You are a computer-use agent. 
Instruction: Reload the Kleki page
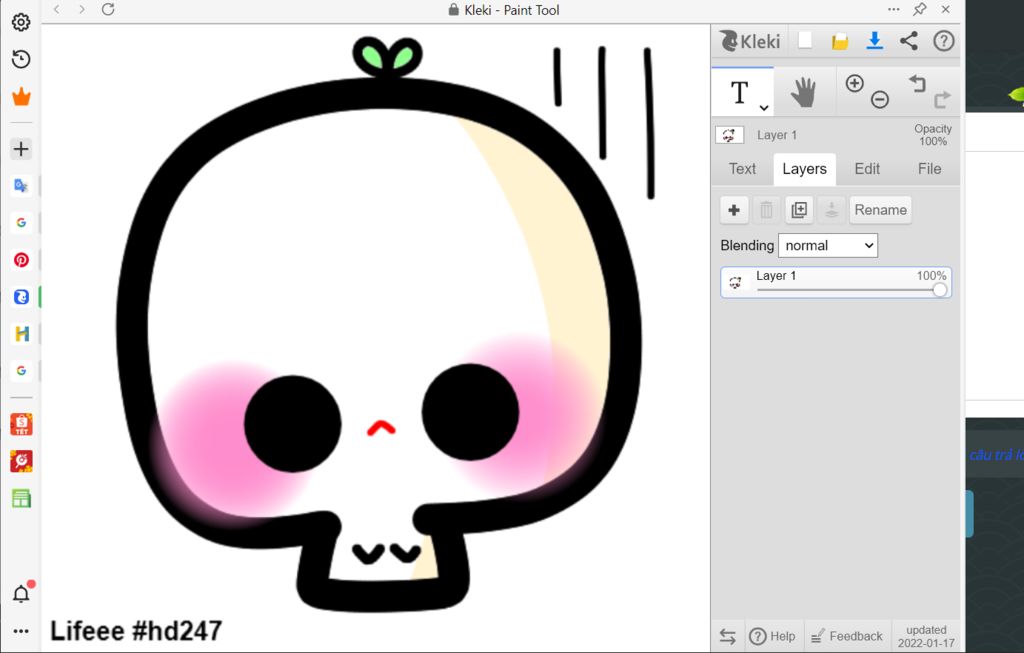click(108, 10)
